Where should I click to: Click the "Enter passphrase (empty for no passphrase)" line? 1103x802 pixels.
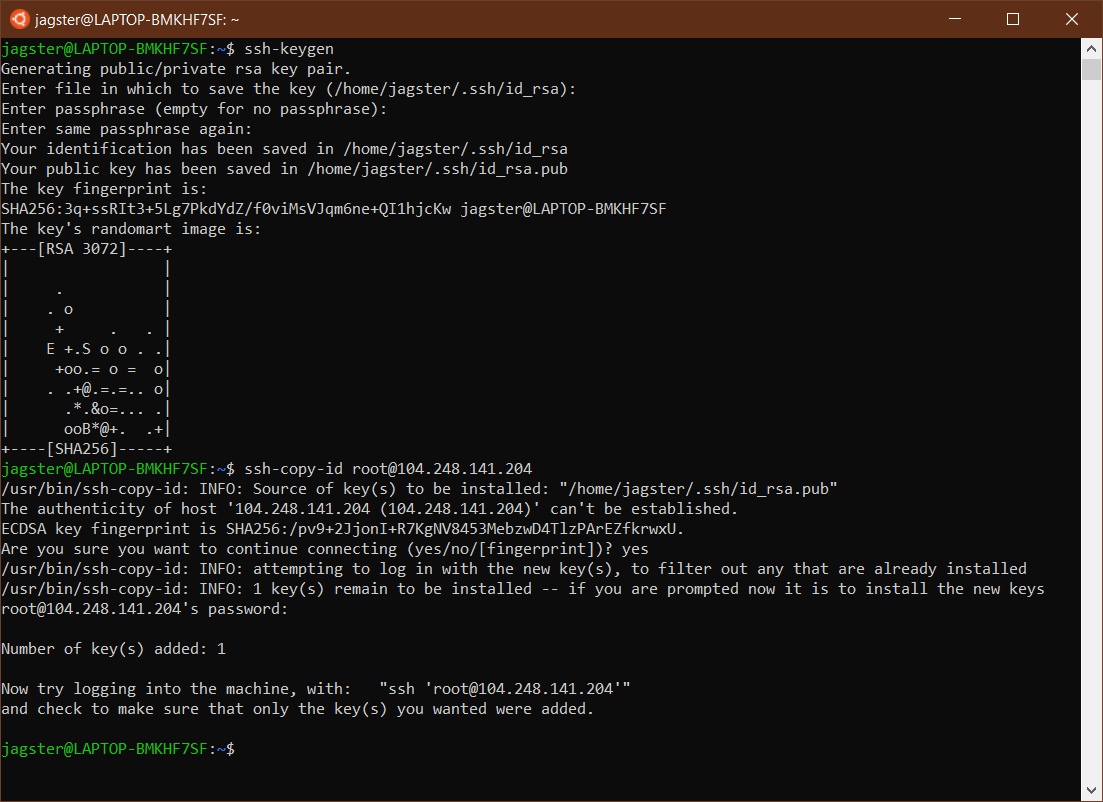pyautogui.click(x=194, y=109)
